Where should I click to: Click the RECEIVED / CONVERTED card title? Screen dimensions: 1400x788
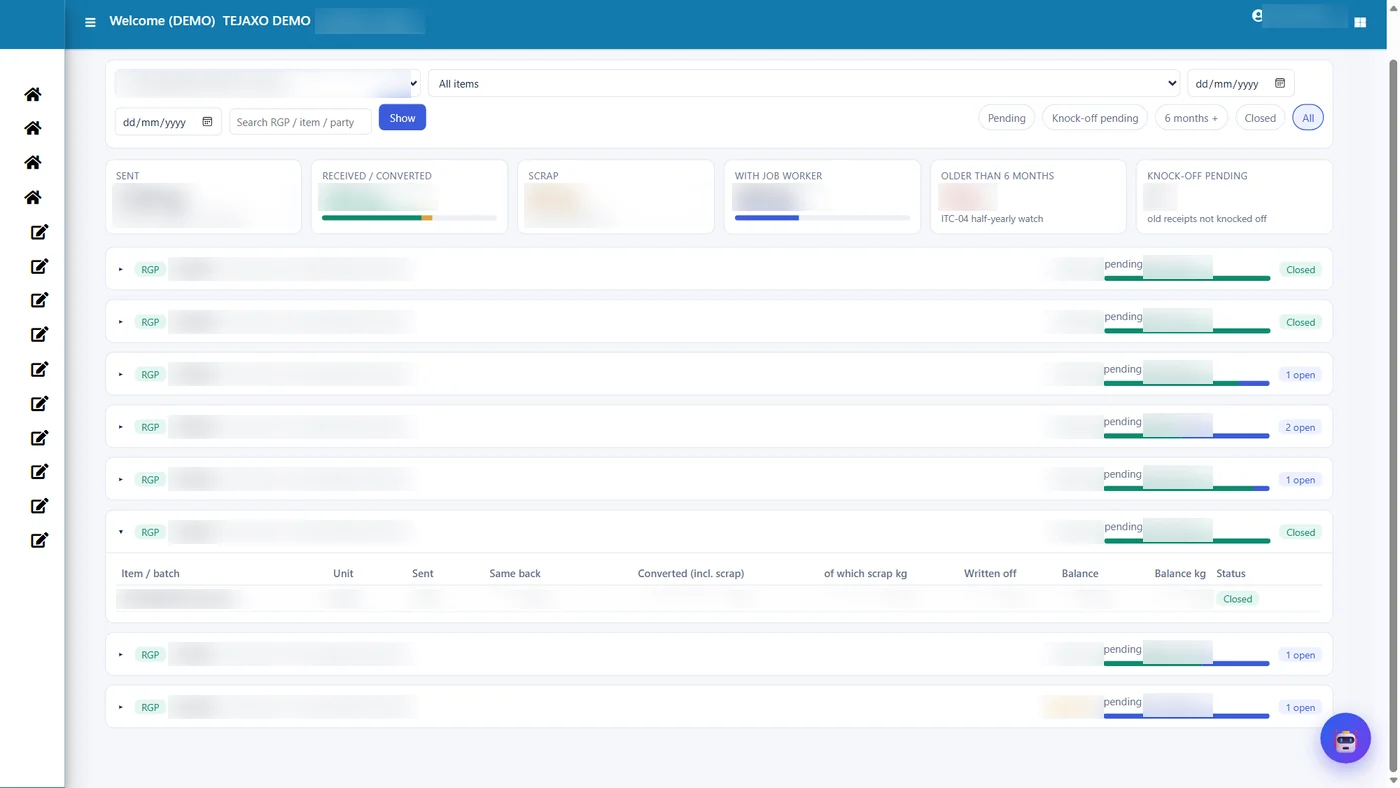[x=377, y=175]
